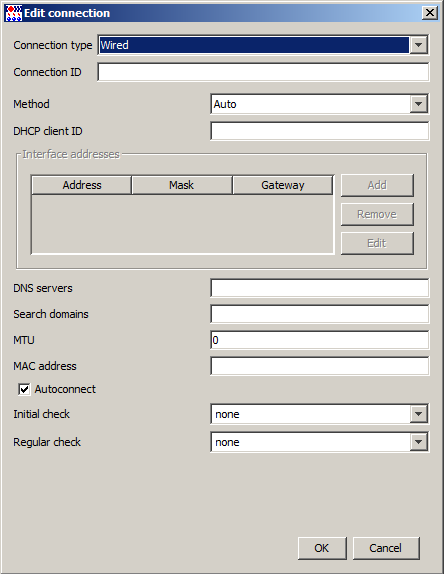Open the Connection type dropdown arrow
Viewport: 444px width, 574px height.
418,45
